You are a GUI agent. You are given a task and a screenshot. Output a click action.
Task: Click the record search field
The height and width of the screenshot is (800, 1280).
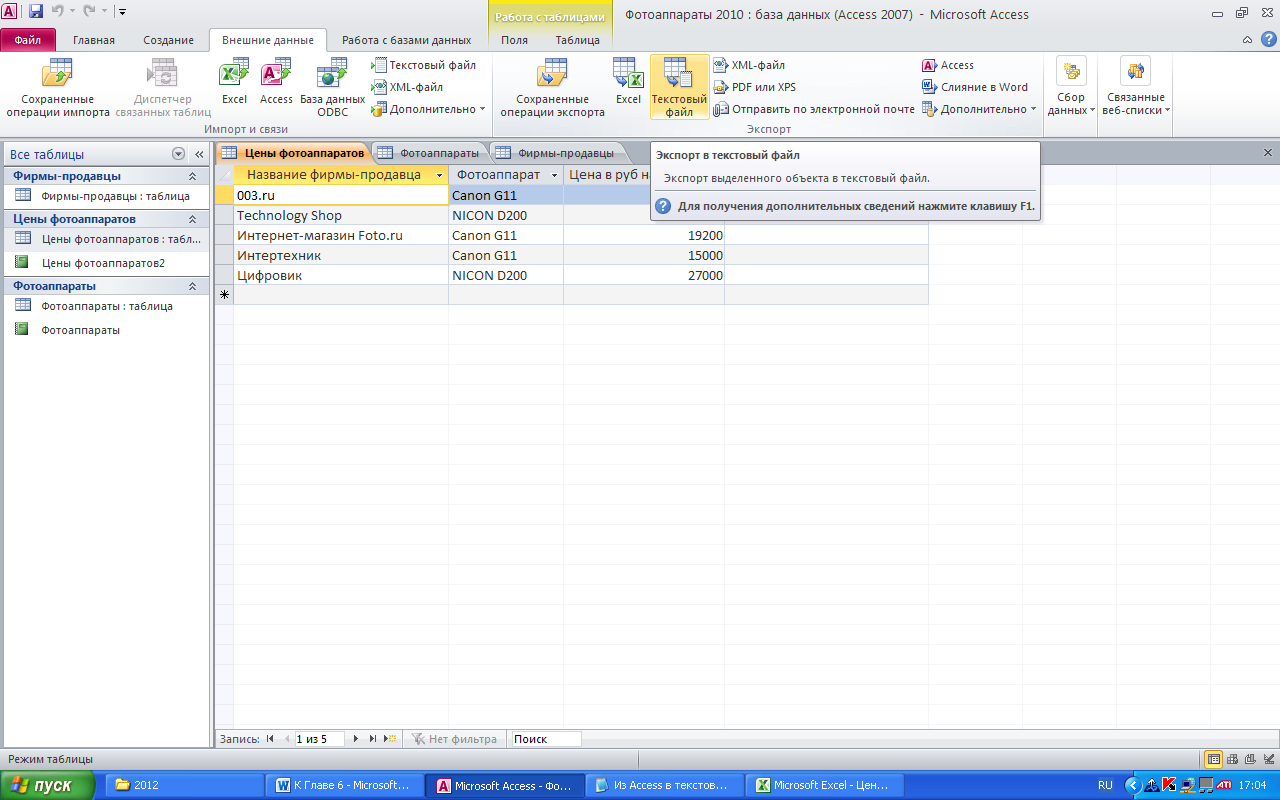point(546,739)
